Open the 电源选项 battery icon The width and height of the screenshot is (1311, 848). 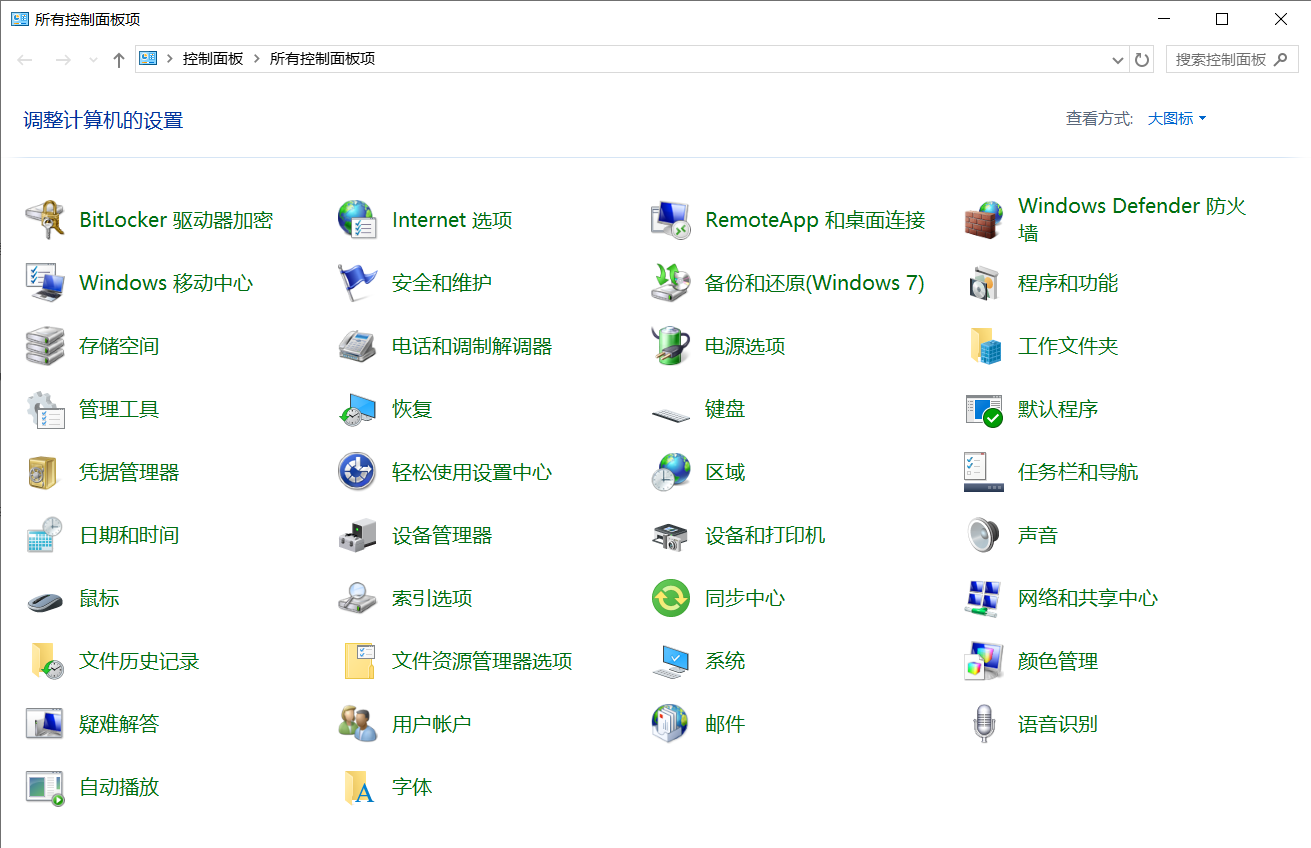670,346
